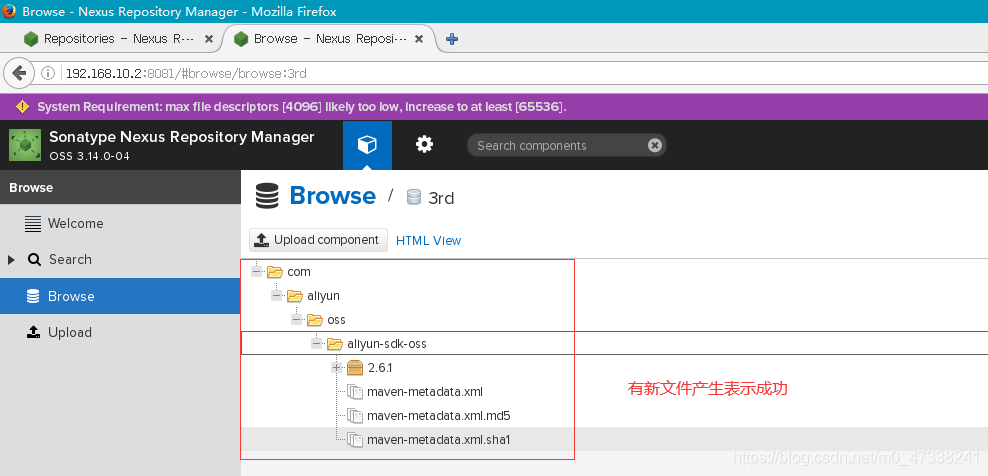Collapse the oss folder node
This screenshot has height=476, width=988.
coord(296,320)
